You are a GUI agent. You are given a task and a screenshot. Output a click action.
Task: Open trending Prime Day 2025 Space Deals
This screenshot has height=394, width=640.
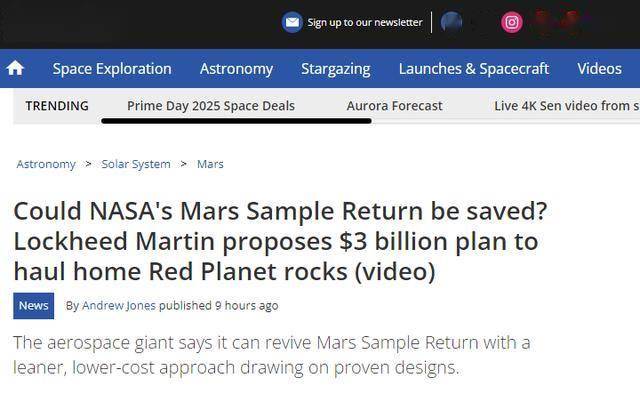pyautogui.click(x=211, y=106)
